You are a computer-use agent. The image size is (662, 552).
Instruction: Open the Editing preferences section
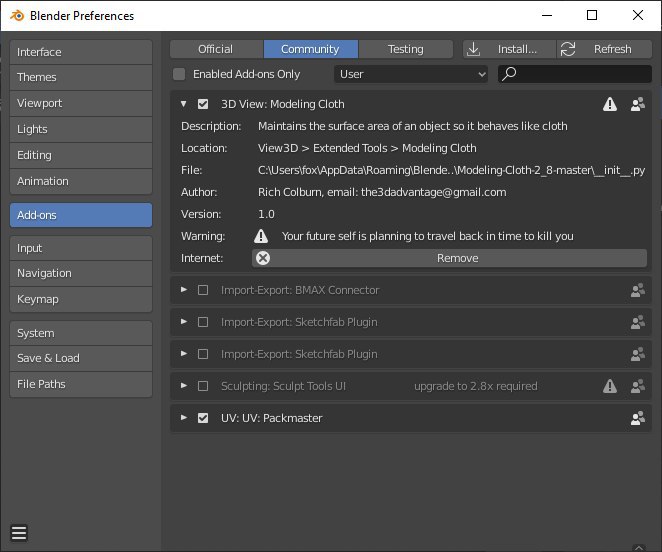pos(81,155)
